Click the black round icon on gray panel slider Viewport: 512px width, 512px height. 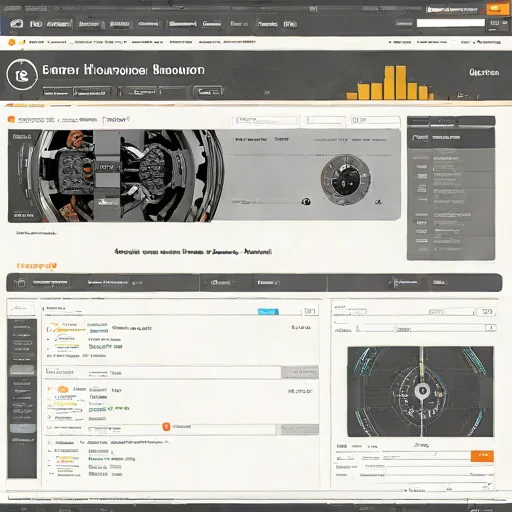[306, 201]
